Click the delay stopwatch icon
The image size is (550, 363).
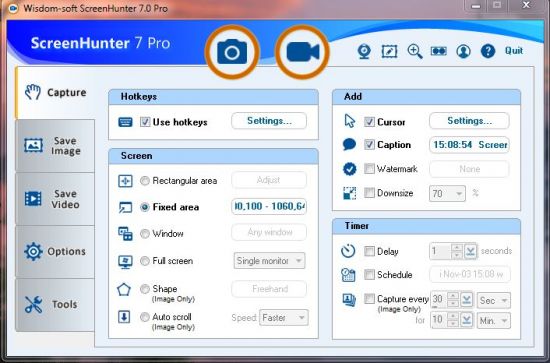point(348,251)
